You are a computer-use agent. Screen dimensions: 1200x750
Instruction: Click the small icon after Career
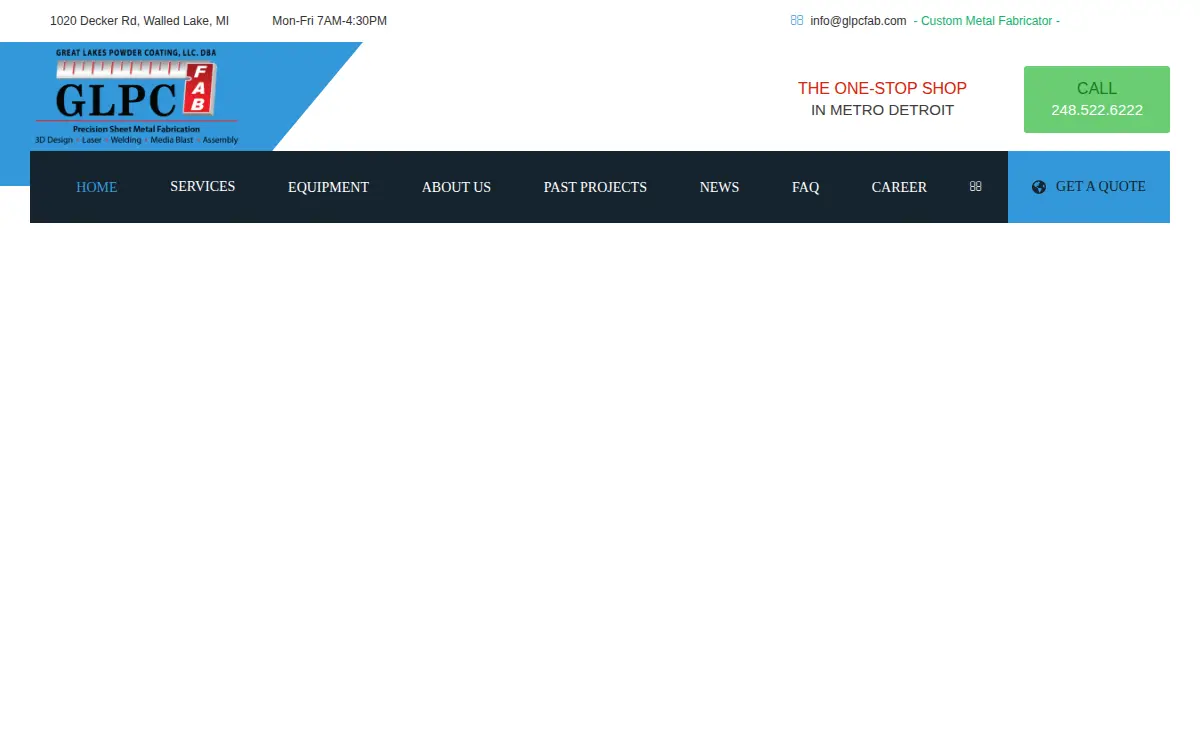point(976,186)
